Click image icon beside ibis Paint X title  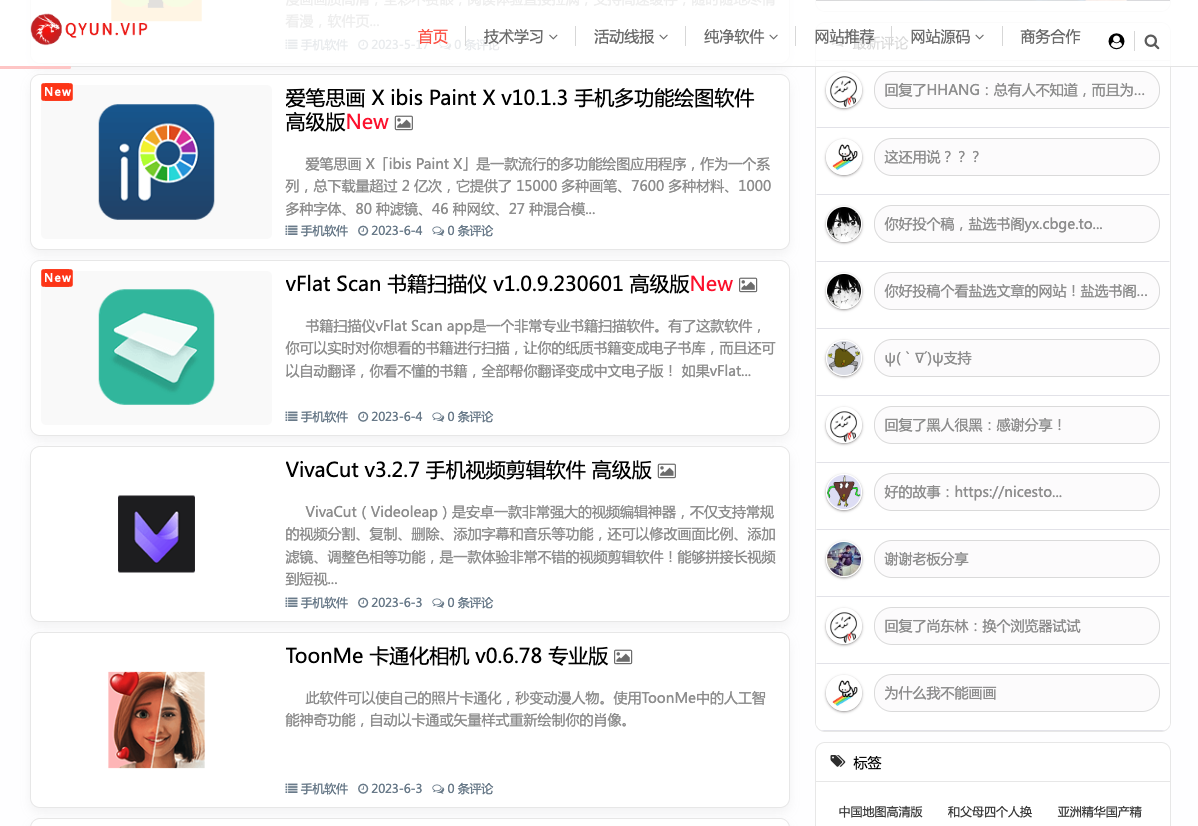tap(404, 123)
